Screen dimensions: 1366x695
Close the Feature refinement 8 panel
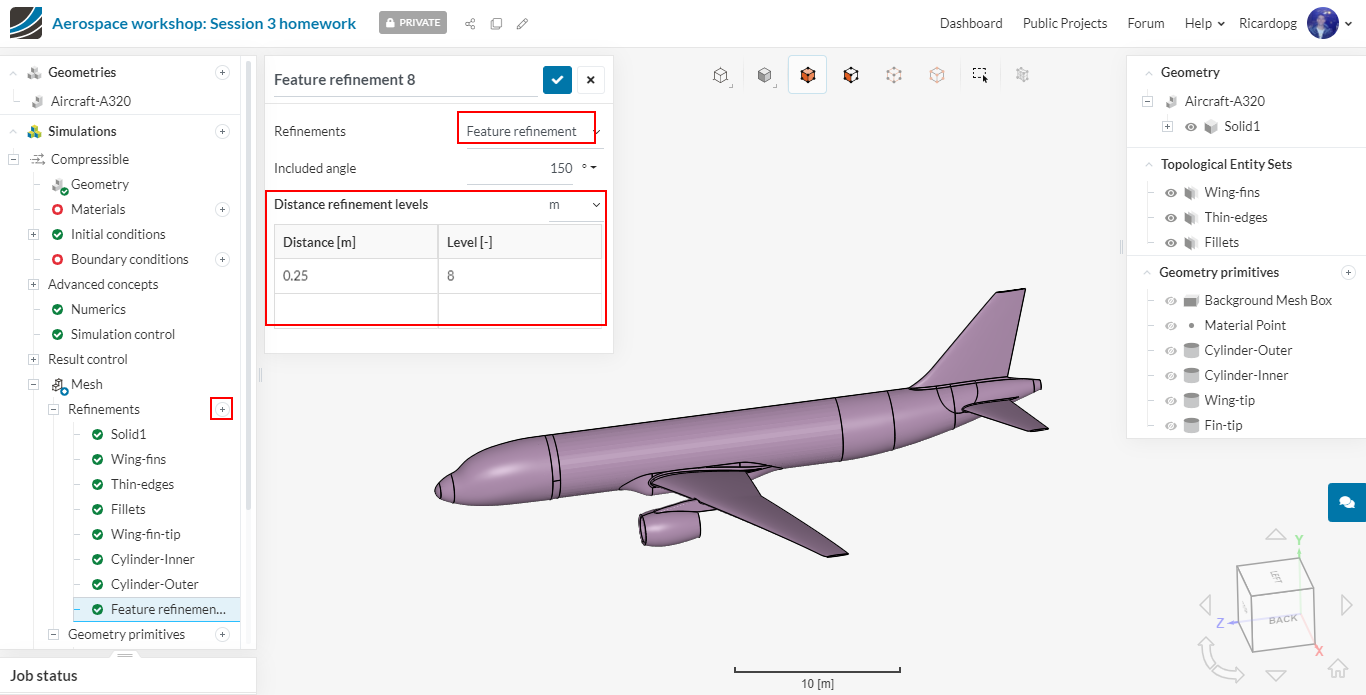pos(590,80)
